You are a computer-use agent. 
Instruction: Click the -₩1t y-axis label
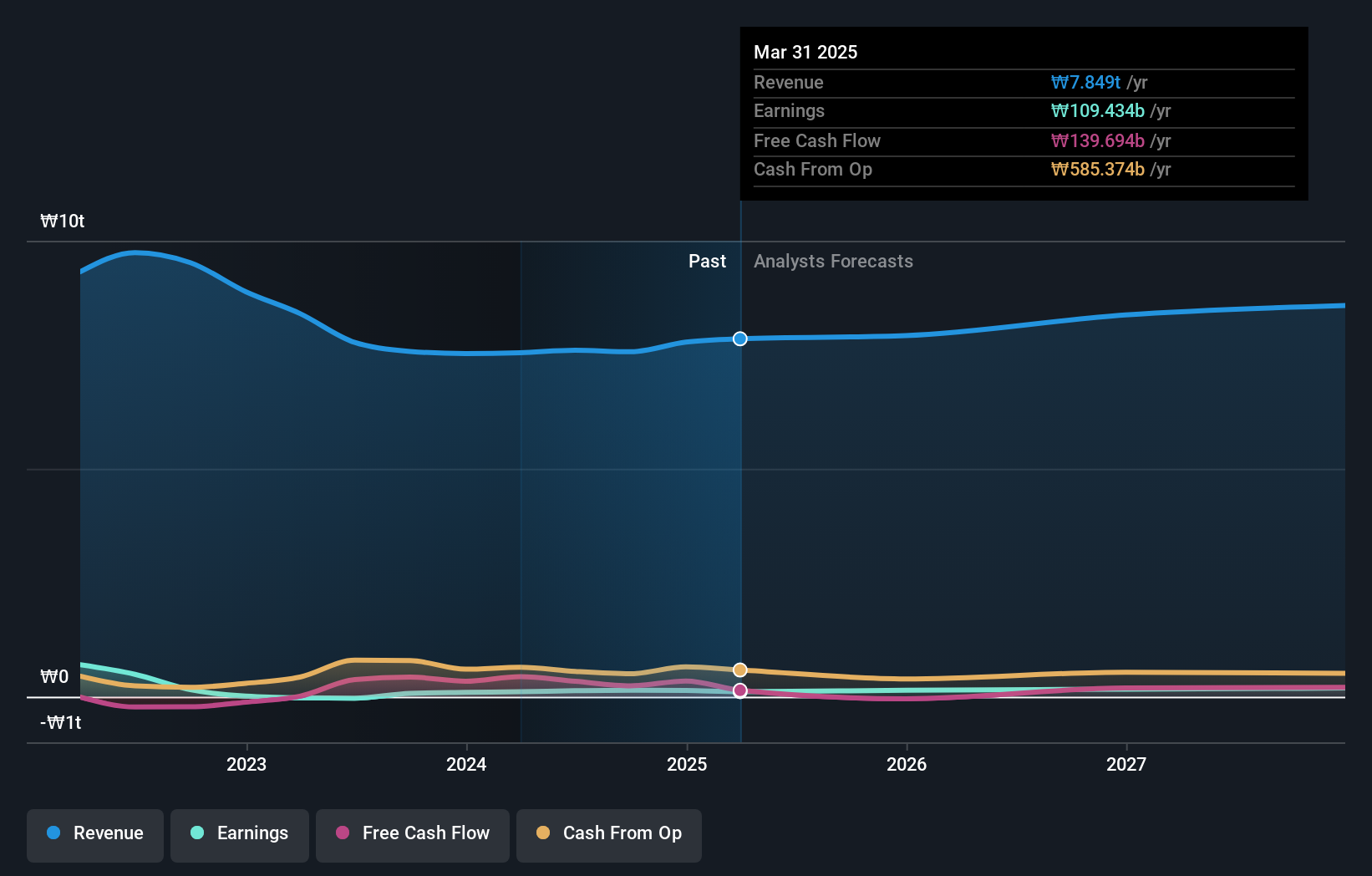(x=61, y=722)
